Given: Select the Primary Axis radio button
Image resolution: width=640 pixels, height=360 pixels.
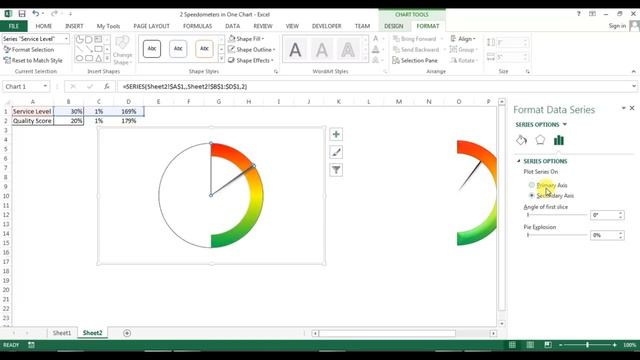Looking at the screenshot, I should coord(531,185).
